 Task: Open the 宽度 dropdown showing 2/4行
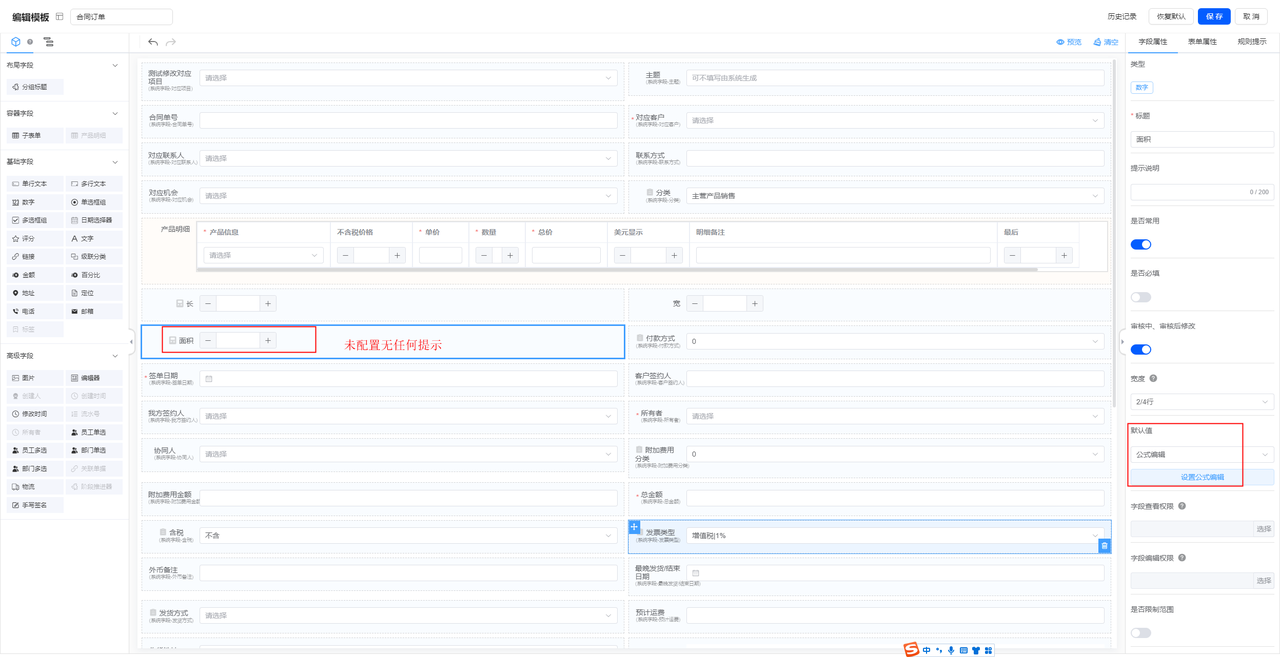tap(1202, 401)
